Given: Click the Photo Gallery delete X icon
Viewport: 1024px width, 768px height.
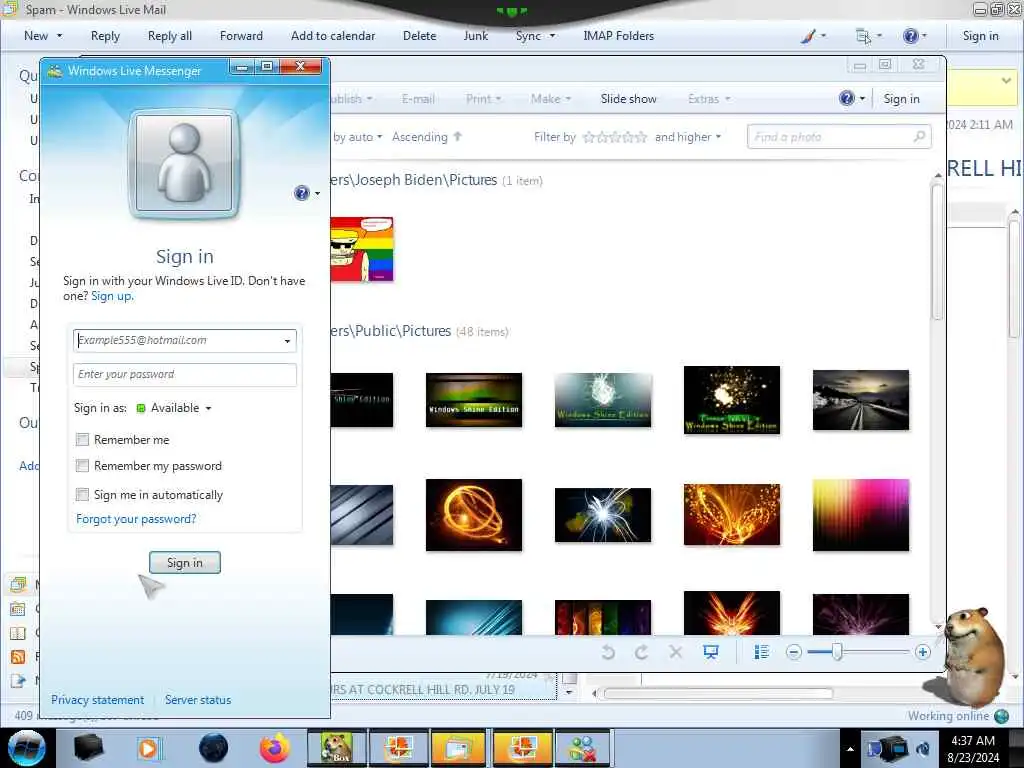Looking at the screenshot, I should click(x=676, y=652).
